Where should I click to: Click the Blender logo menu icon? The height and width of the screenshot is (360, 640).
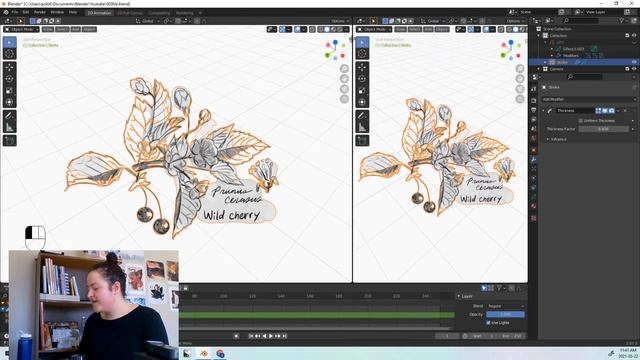point(6,12)
